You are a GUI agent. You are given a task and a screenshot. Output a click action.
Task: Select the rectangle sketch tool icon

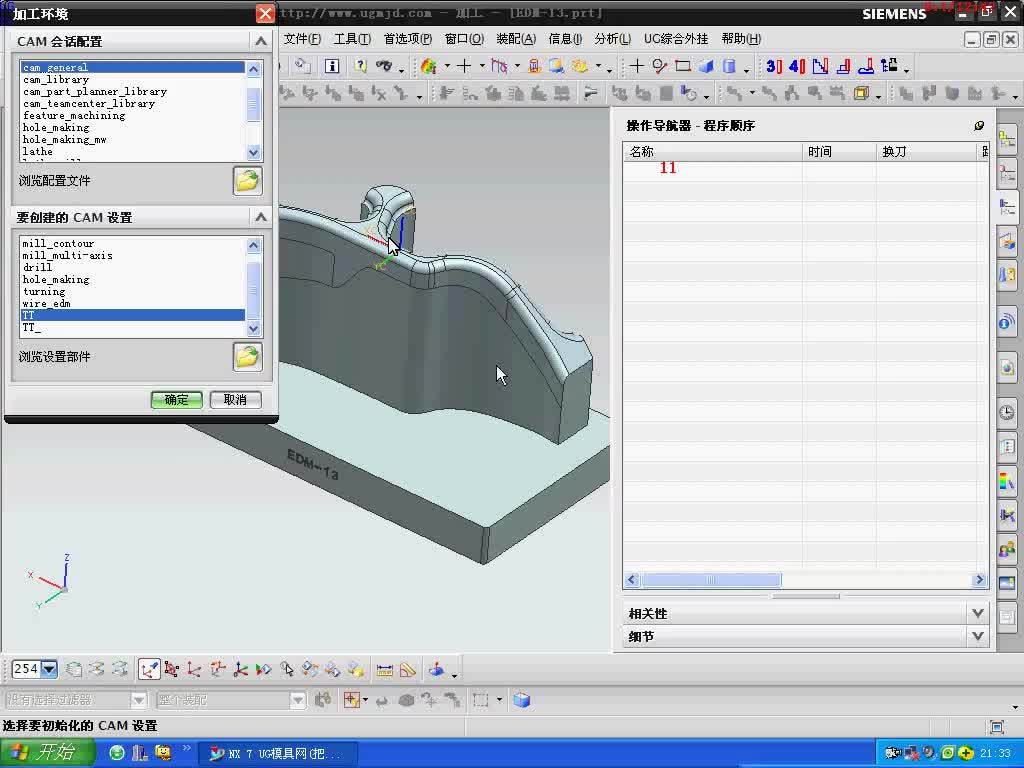click(682, 66)
